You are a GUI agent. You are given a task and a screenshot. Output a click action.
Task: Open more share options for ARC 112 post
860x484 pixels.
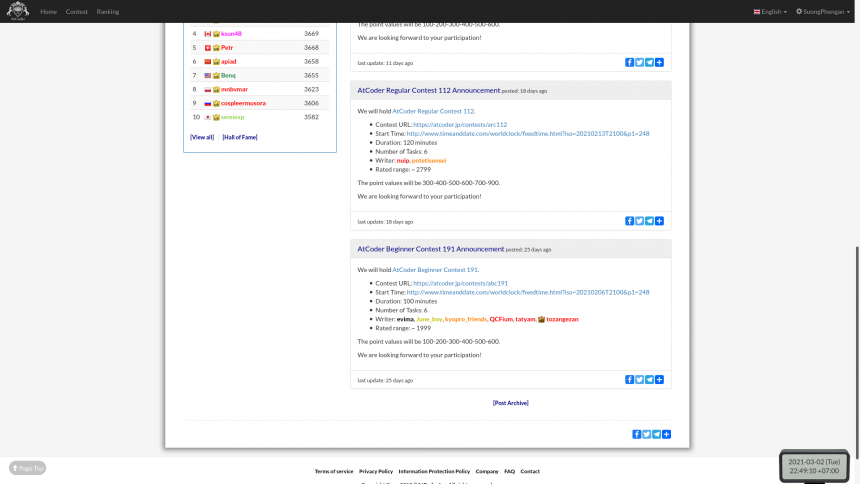coord(659,221)
